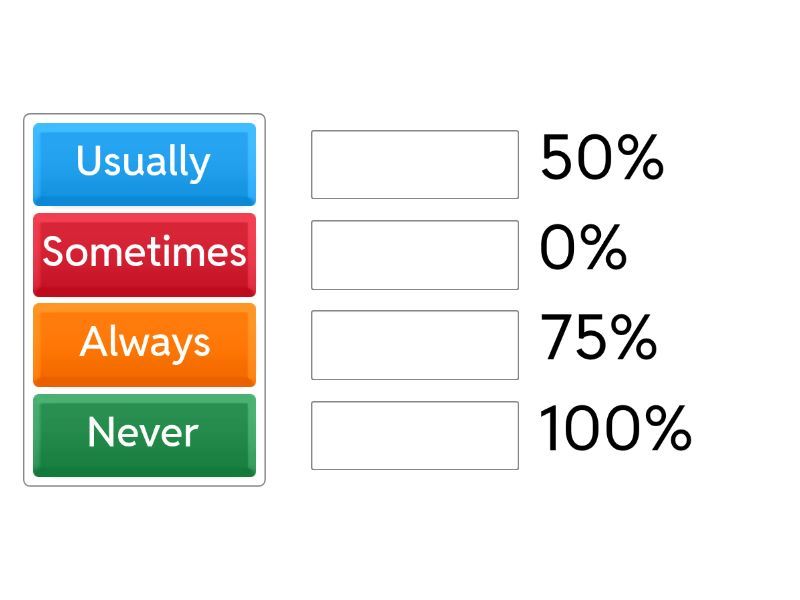This screenshot has width=800, height=600.
Task: Click the blue Usually tile
Action: click(x=144, y=163)
